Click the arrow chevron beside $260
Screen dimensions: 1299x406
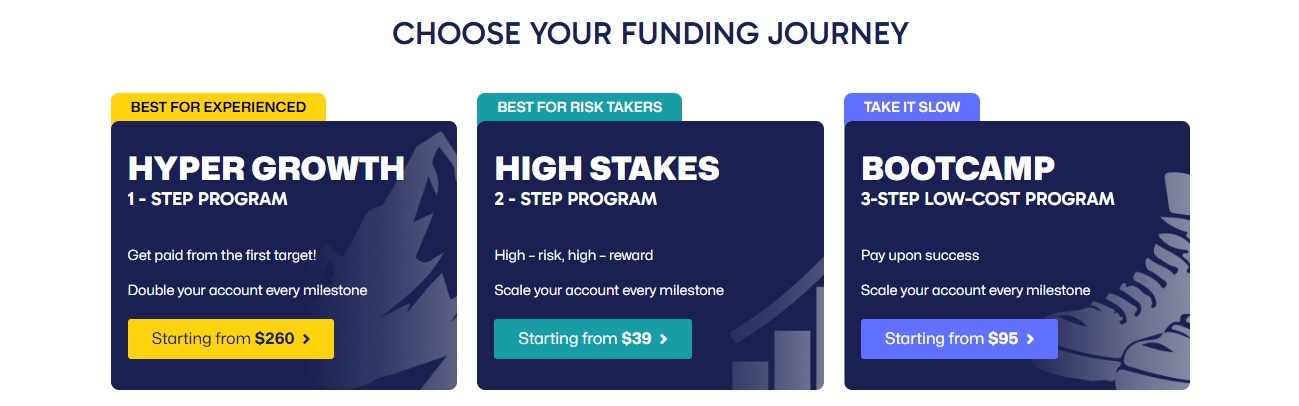point(306,339)
